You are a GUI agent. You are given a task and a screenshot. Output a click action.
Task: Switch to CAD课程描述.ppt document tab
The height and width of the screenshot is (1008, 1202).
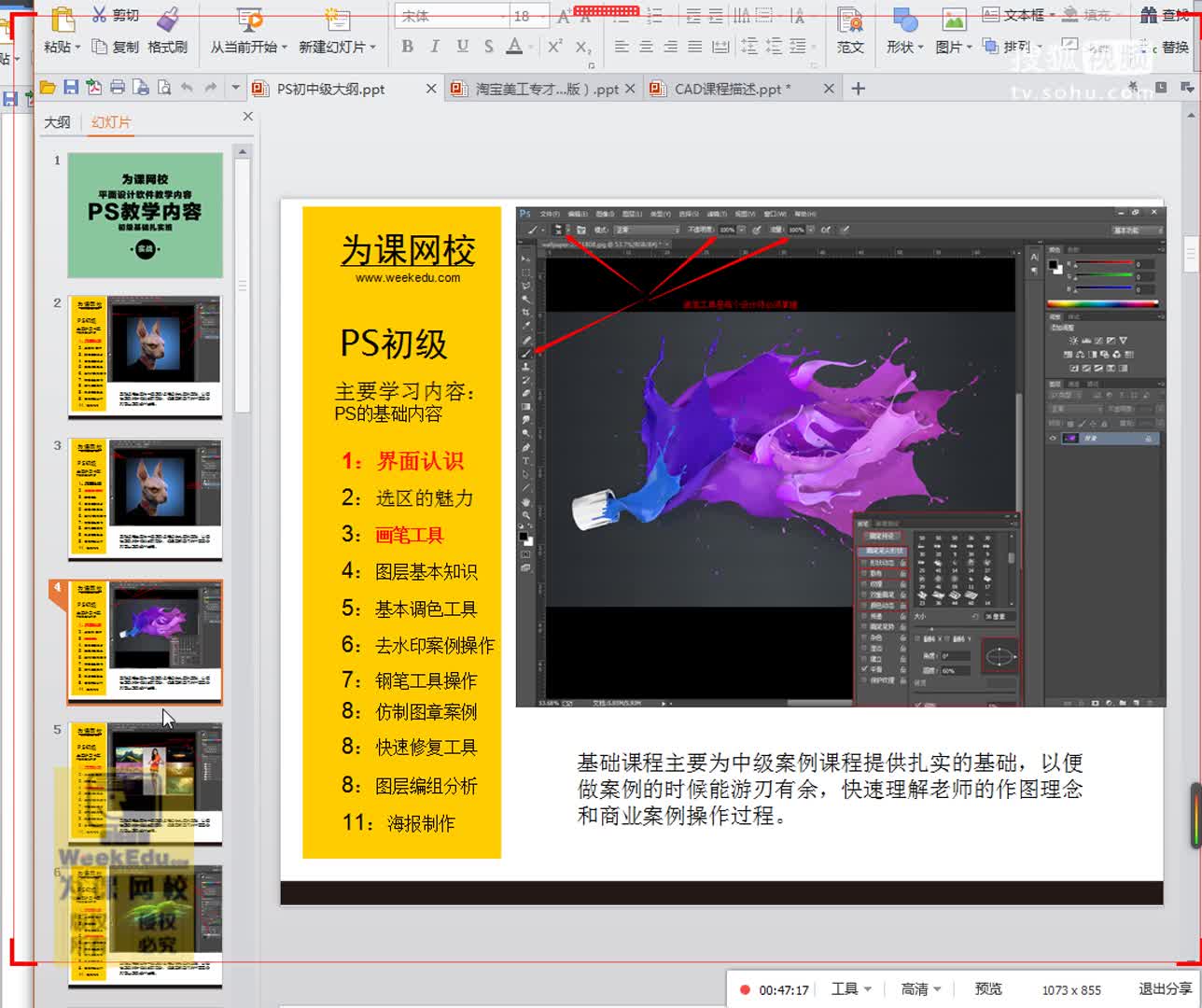click(x=733, y=89)
